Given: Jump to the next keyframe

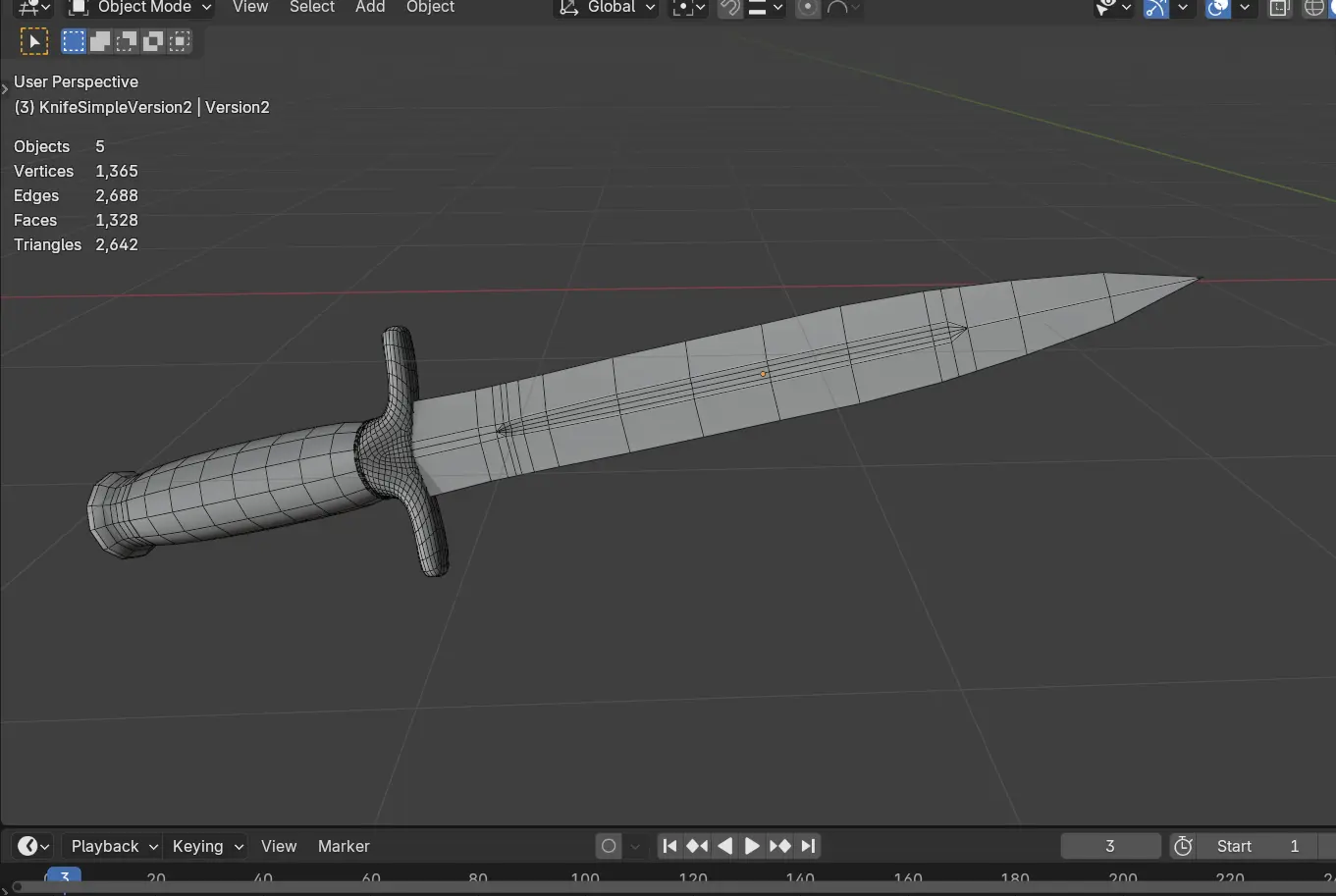Looking at the screenshot, I should [x=780, y=846].
